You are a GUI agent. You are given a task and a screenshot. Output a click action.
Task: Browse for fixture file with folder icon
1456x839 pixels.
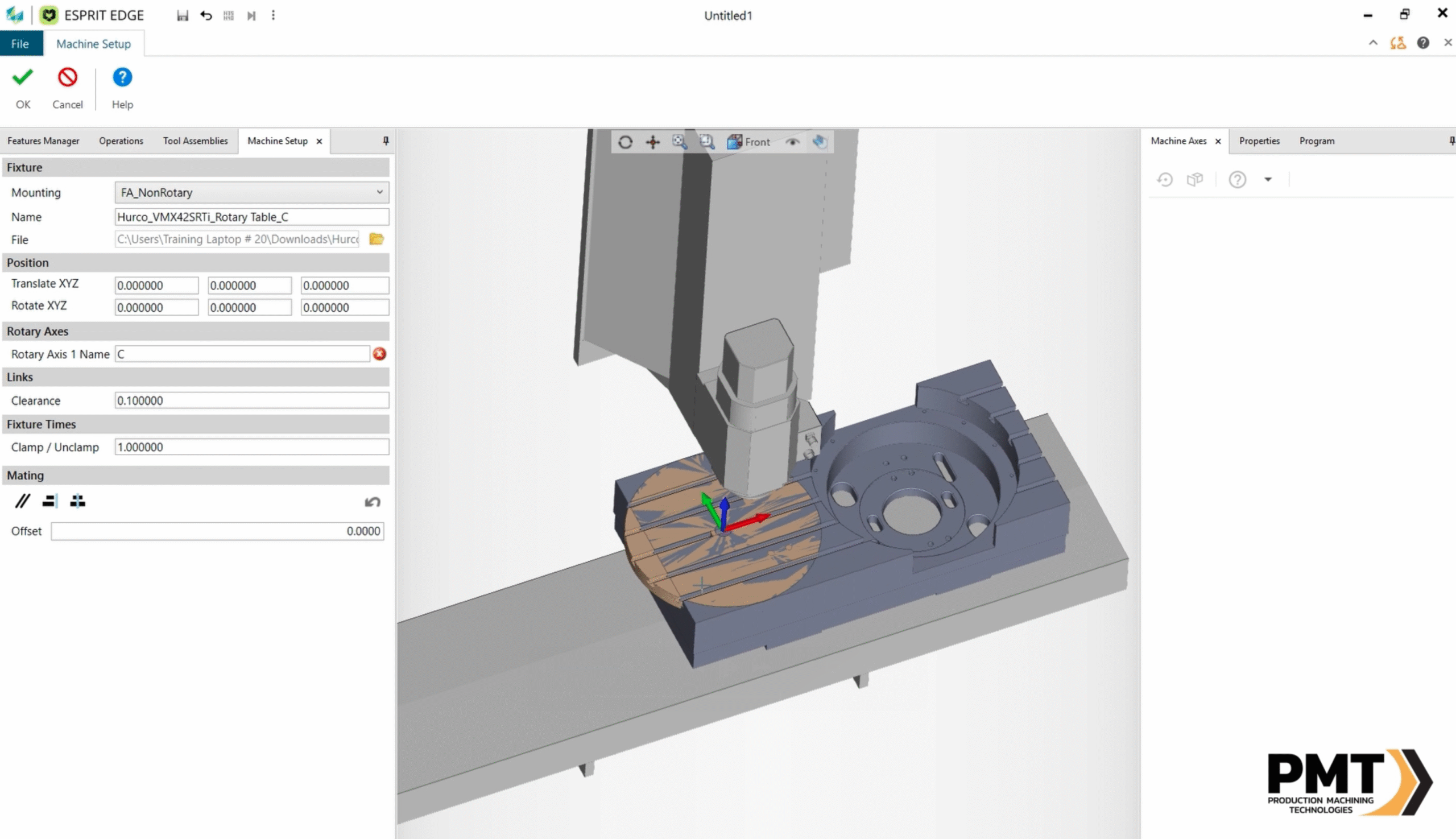point(377,239)
